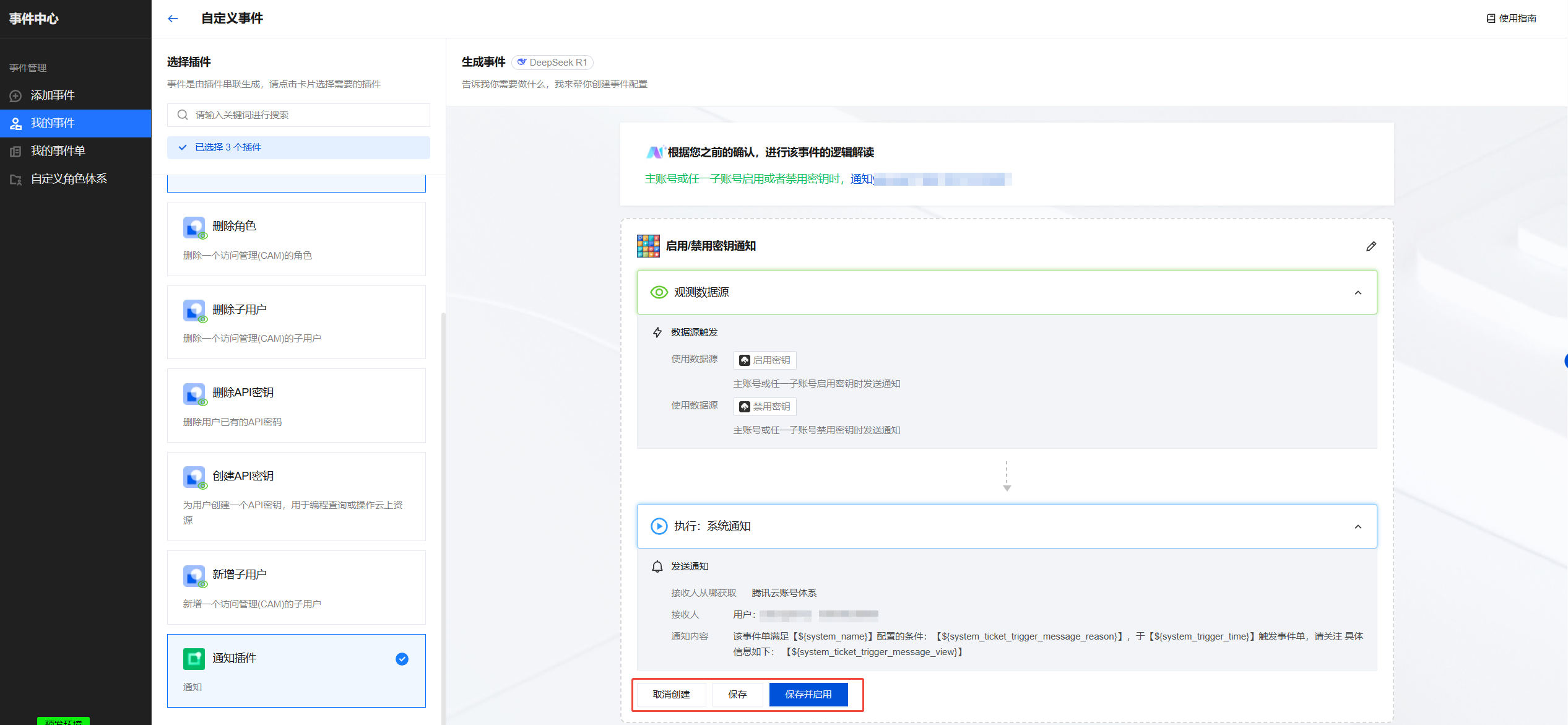Toggle selection of the 创建API密钥 plugin card
Screen dimensions: 1568x725
pyautogui.click(x=296, y=496)
